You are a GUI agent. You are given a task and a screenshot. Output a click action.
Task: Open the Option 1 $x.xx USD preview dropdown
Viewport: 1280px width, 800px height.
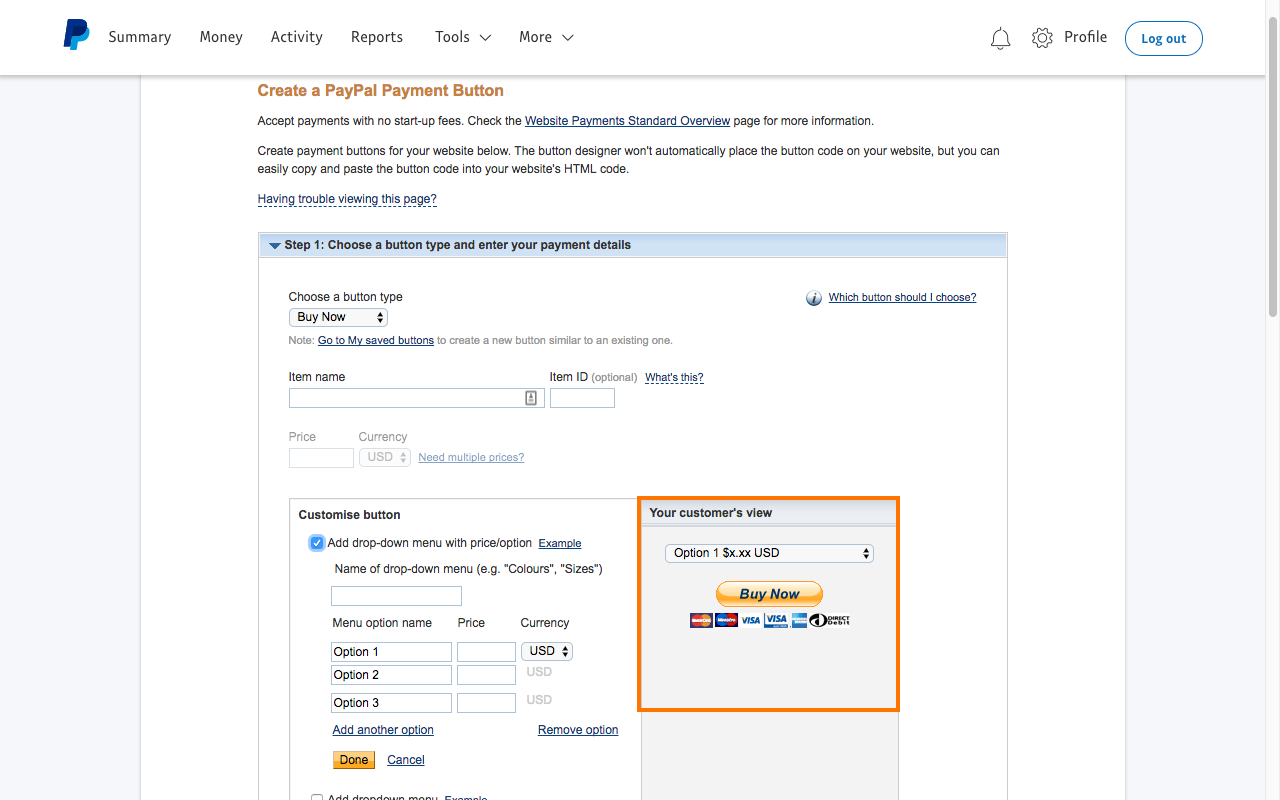click(x=769, y=553)
